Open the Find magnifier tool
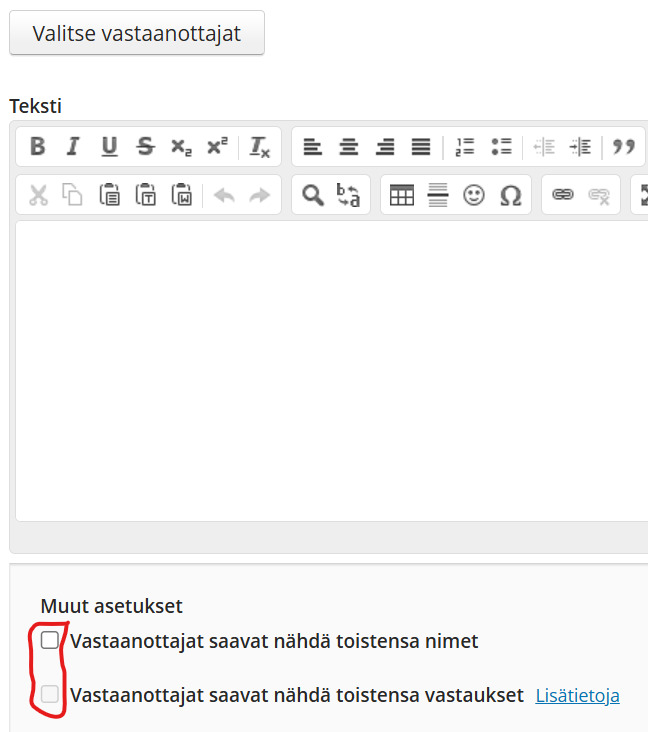Screen dimensions: 648x732 (313, 195)
